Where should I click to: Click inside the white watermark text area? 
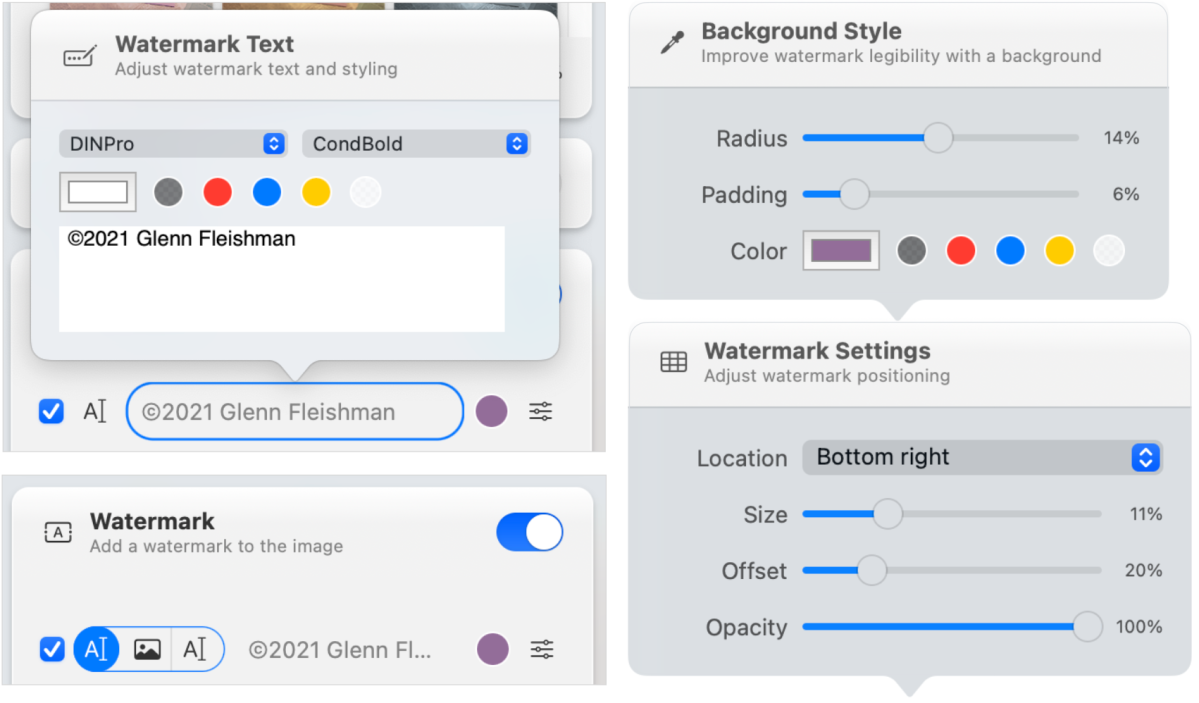[x=282, y=279]
